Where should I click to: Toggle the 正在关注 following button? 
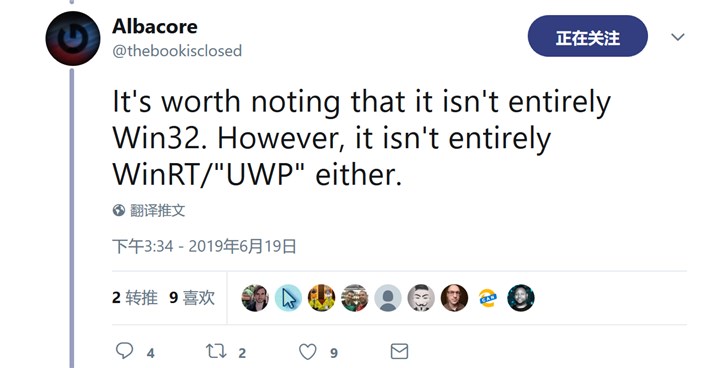click(x=588, y=36)
